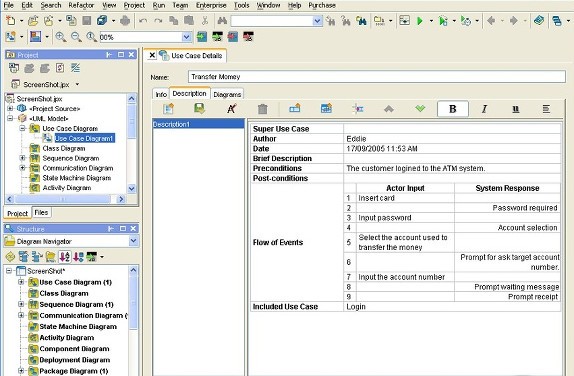Expand the Project Source tree node

click(10, 108)
